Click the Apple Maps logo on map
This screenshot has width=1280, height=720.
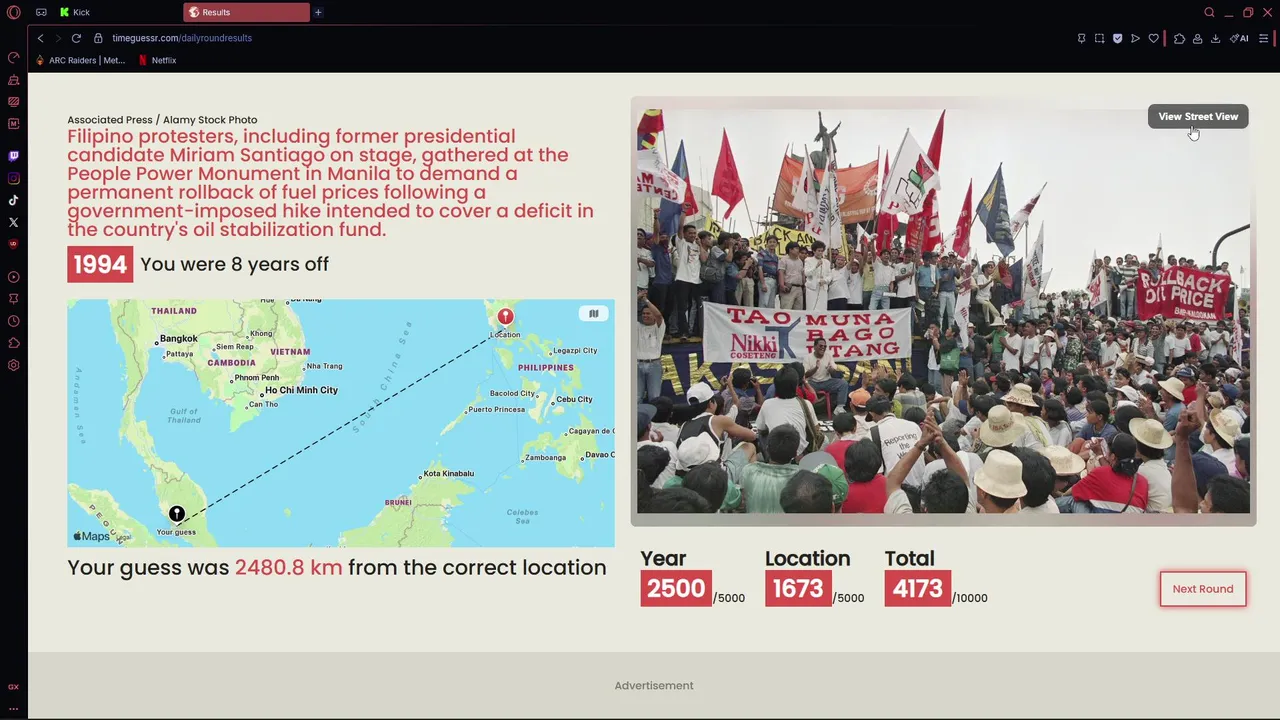pyautogui.click(x=91, y=536)
